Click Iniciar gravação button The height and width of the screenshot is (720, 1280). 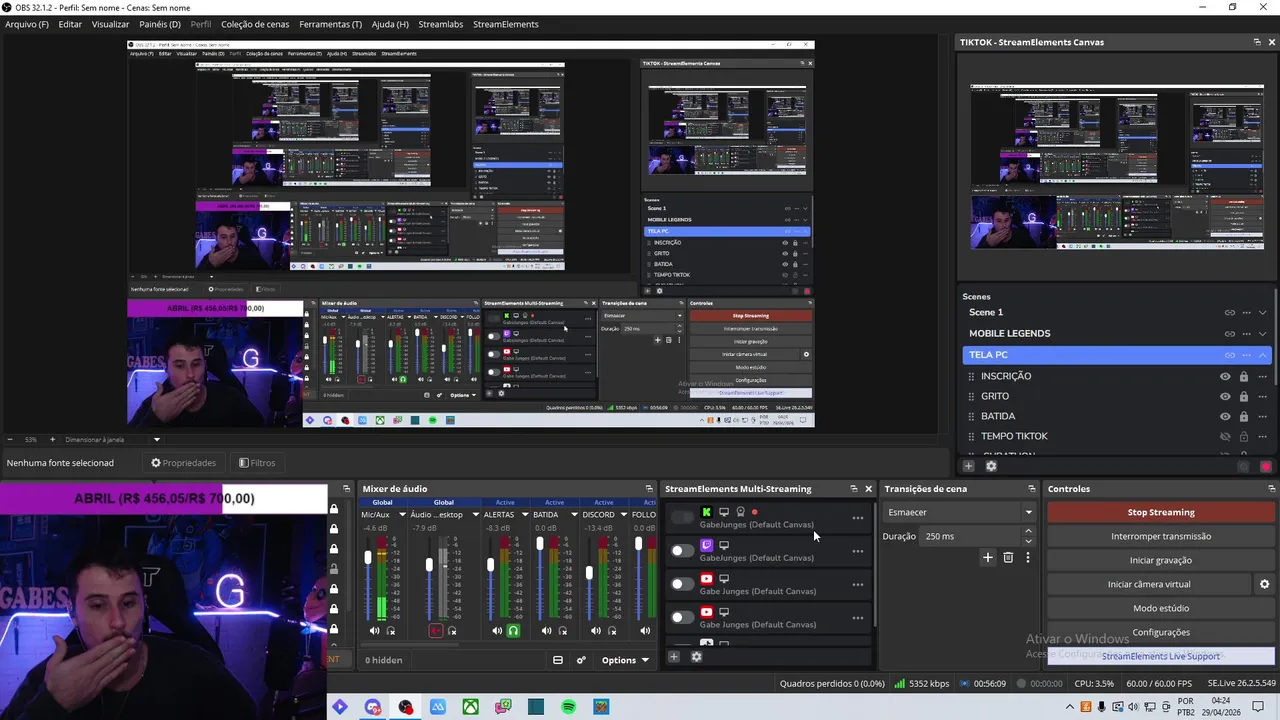1161,560
